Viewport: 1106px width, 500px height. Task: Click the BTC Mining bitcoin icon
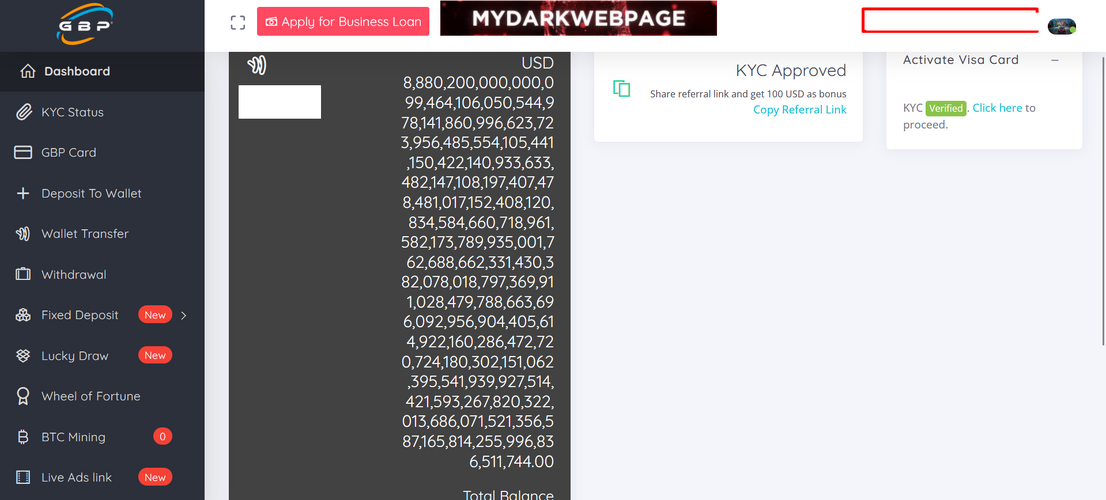click(x=23, y=437)
